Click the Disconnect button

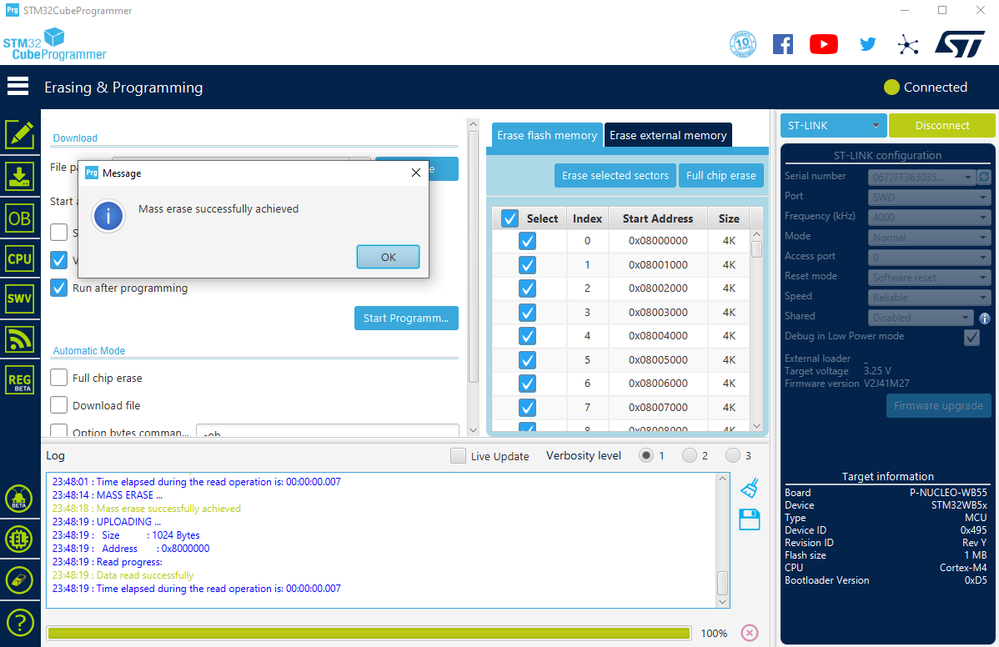coord(942,125)
